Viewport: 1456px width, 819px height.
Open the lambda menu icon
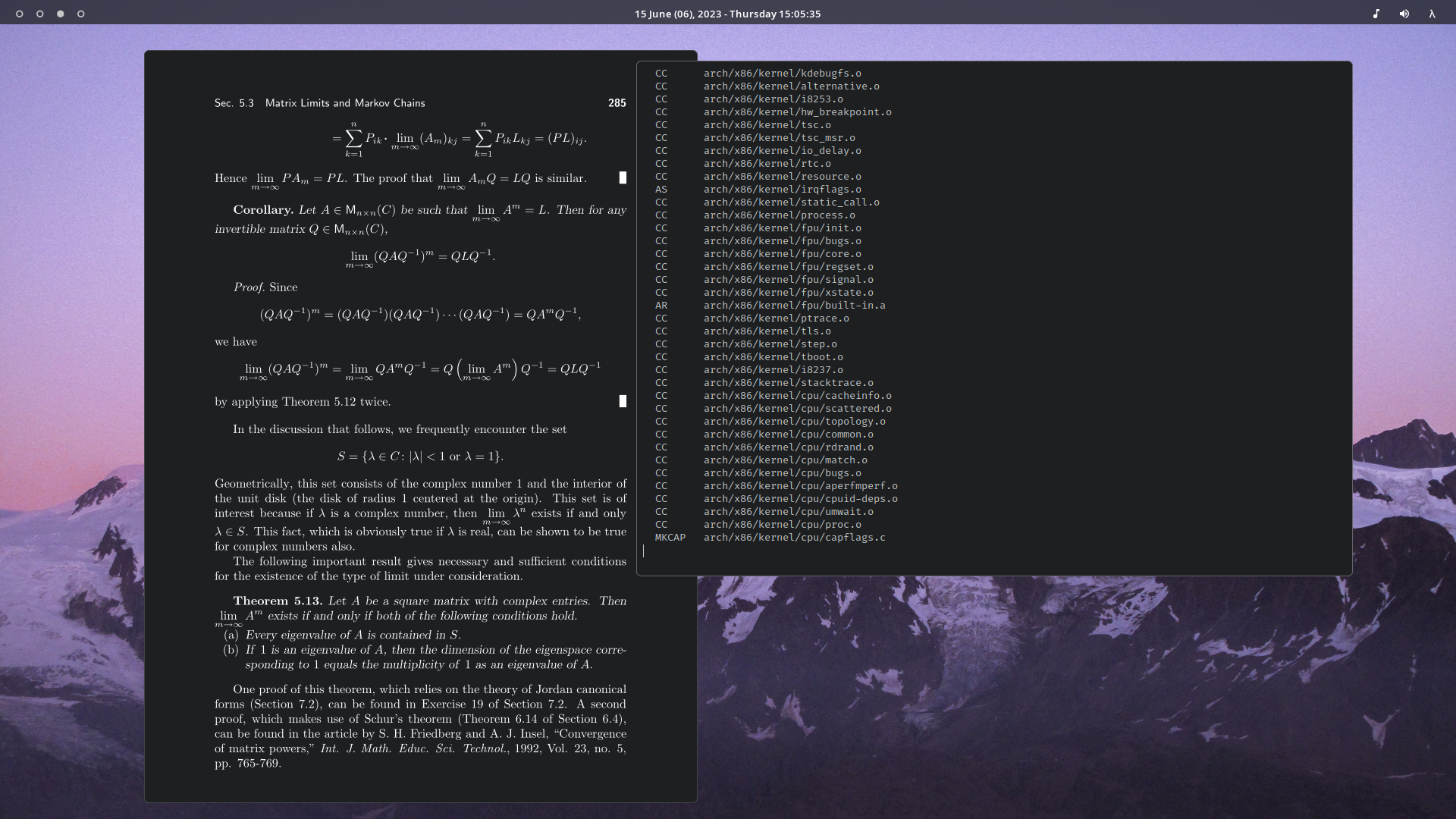[1432, 14]
